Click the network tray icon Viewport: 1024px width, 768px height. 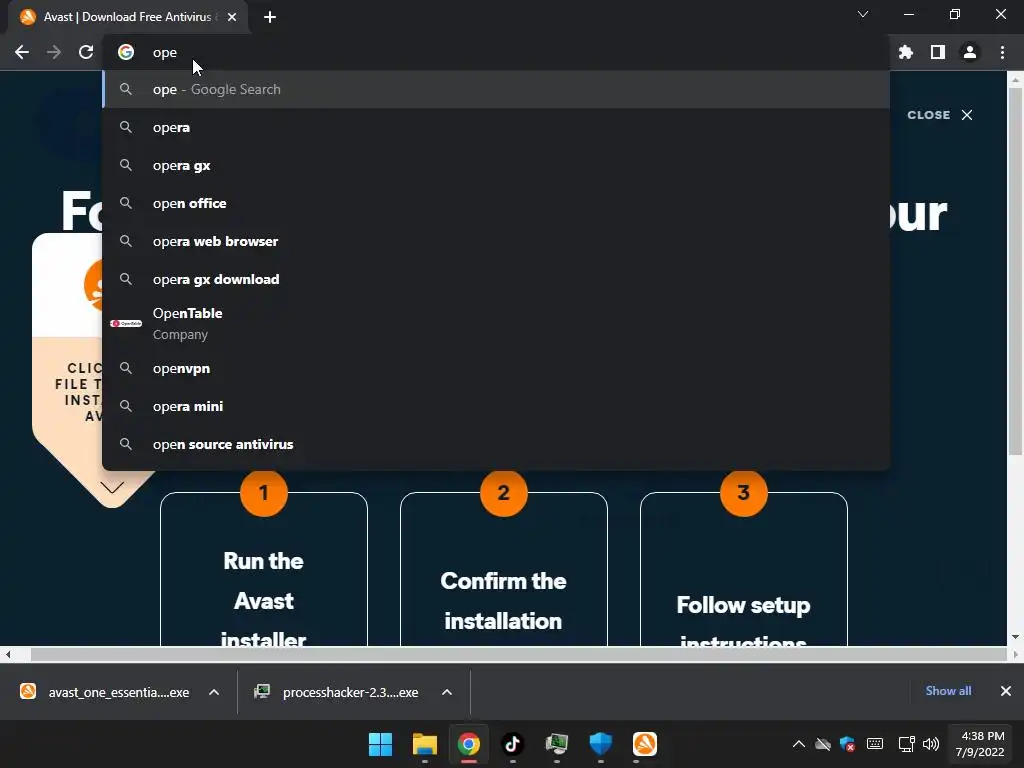pyautogui.click(x=906, y=744)
